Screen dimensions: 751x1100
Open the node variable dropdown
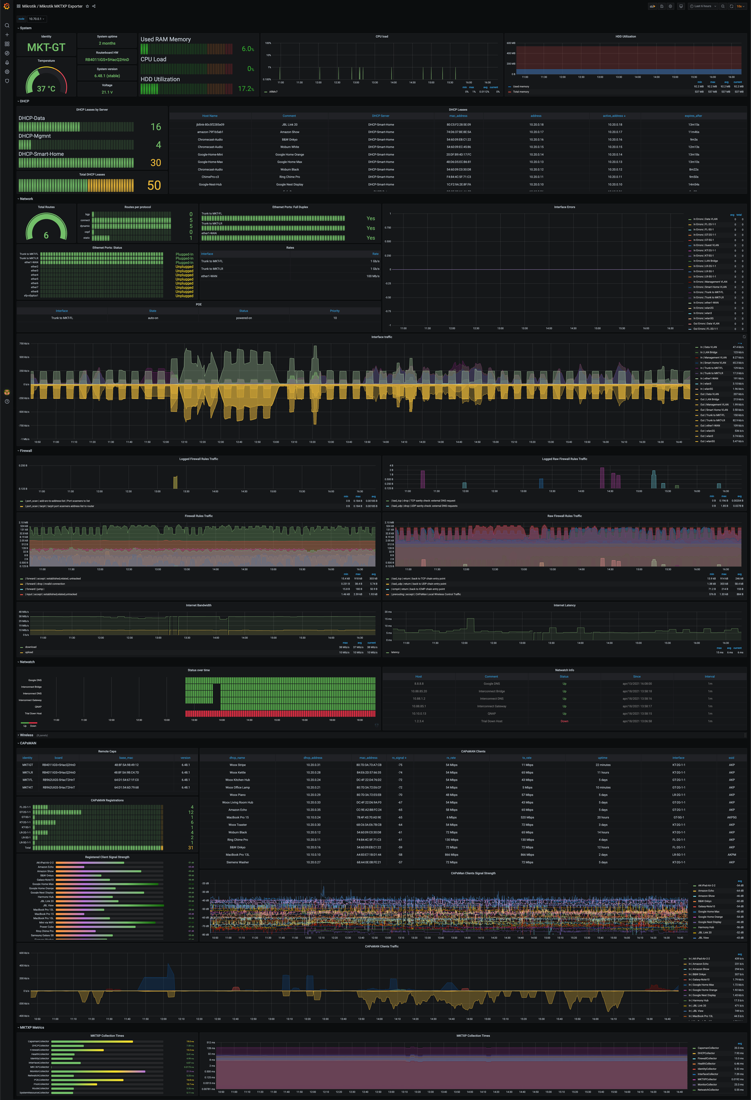[x=36, y=18]
